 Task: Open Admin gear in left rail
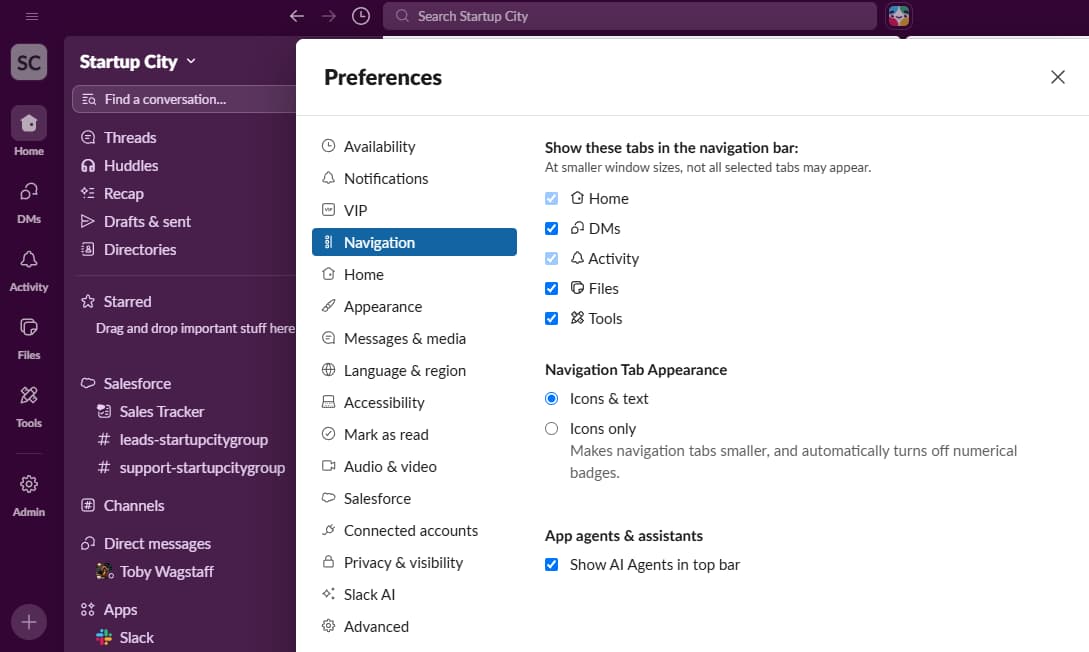28,496
